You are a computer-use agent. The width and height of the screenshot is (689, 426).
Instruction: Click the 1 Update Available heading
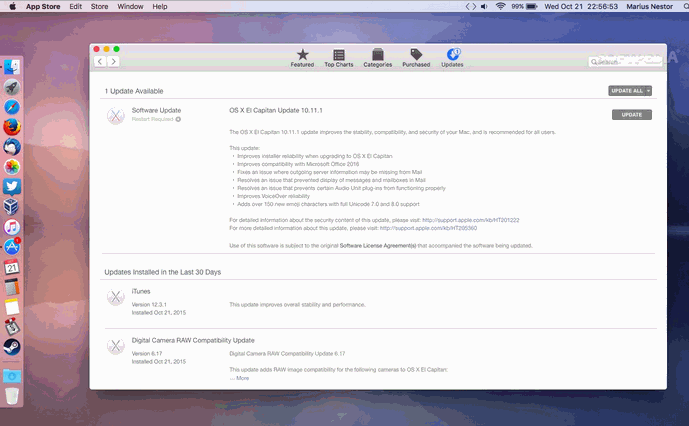point(134,91)
